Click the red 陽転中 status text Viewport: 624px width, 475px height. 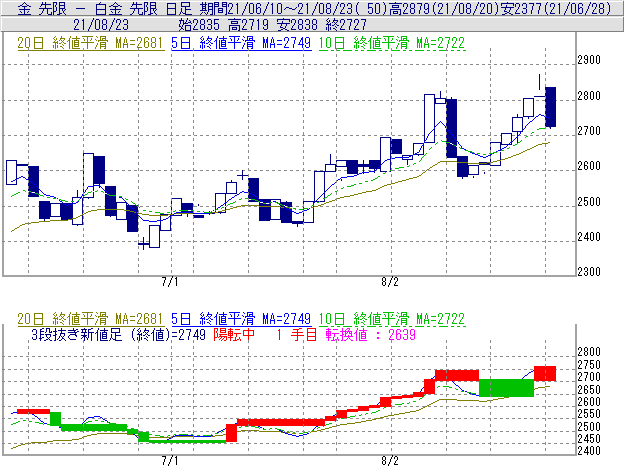234,335
